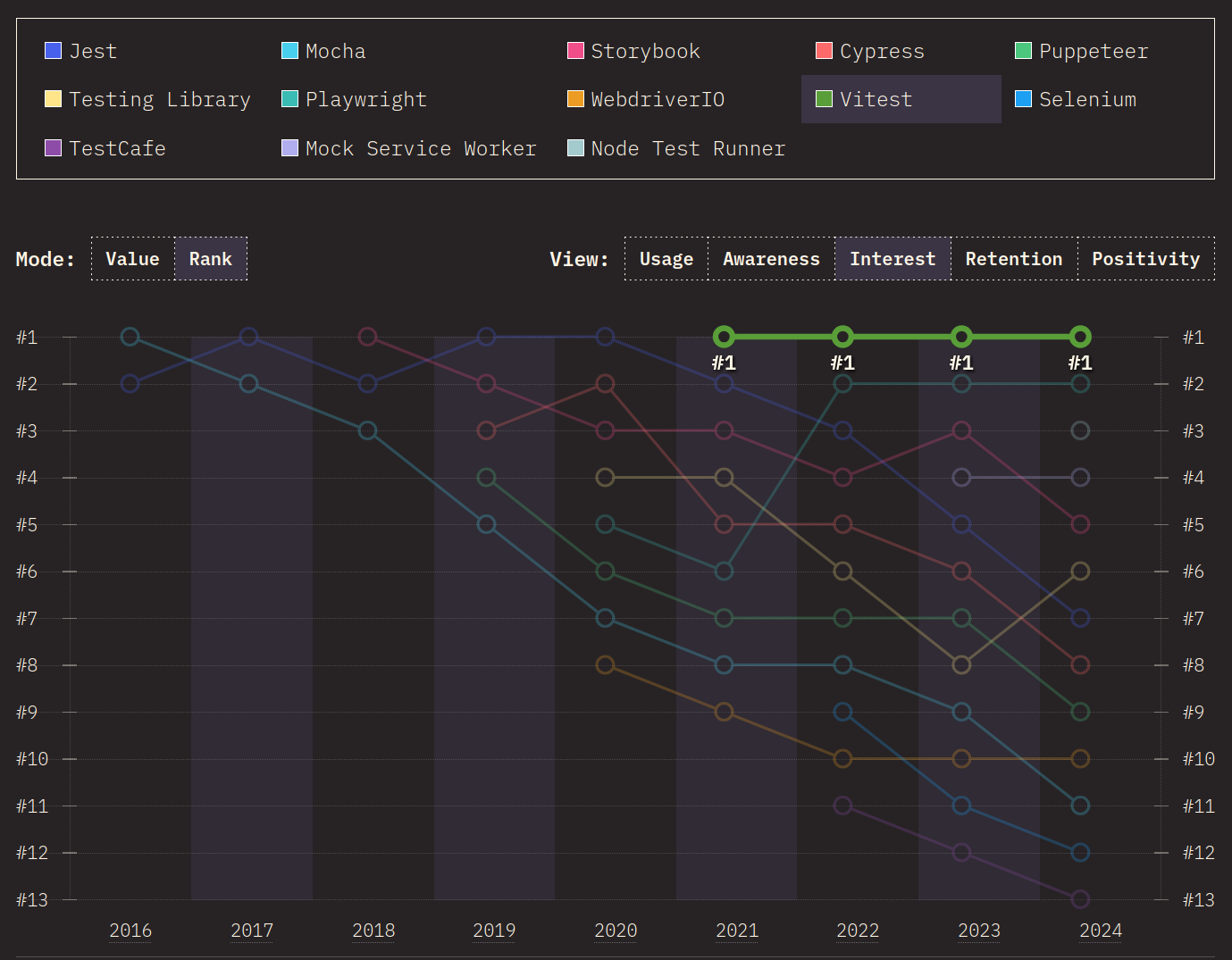Image resolution: width=1232 pixels, height=960 pixels.
Task: Click Vitest 2023 rank #1 data point
Action: 961,337
